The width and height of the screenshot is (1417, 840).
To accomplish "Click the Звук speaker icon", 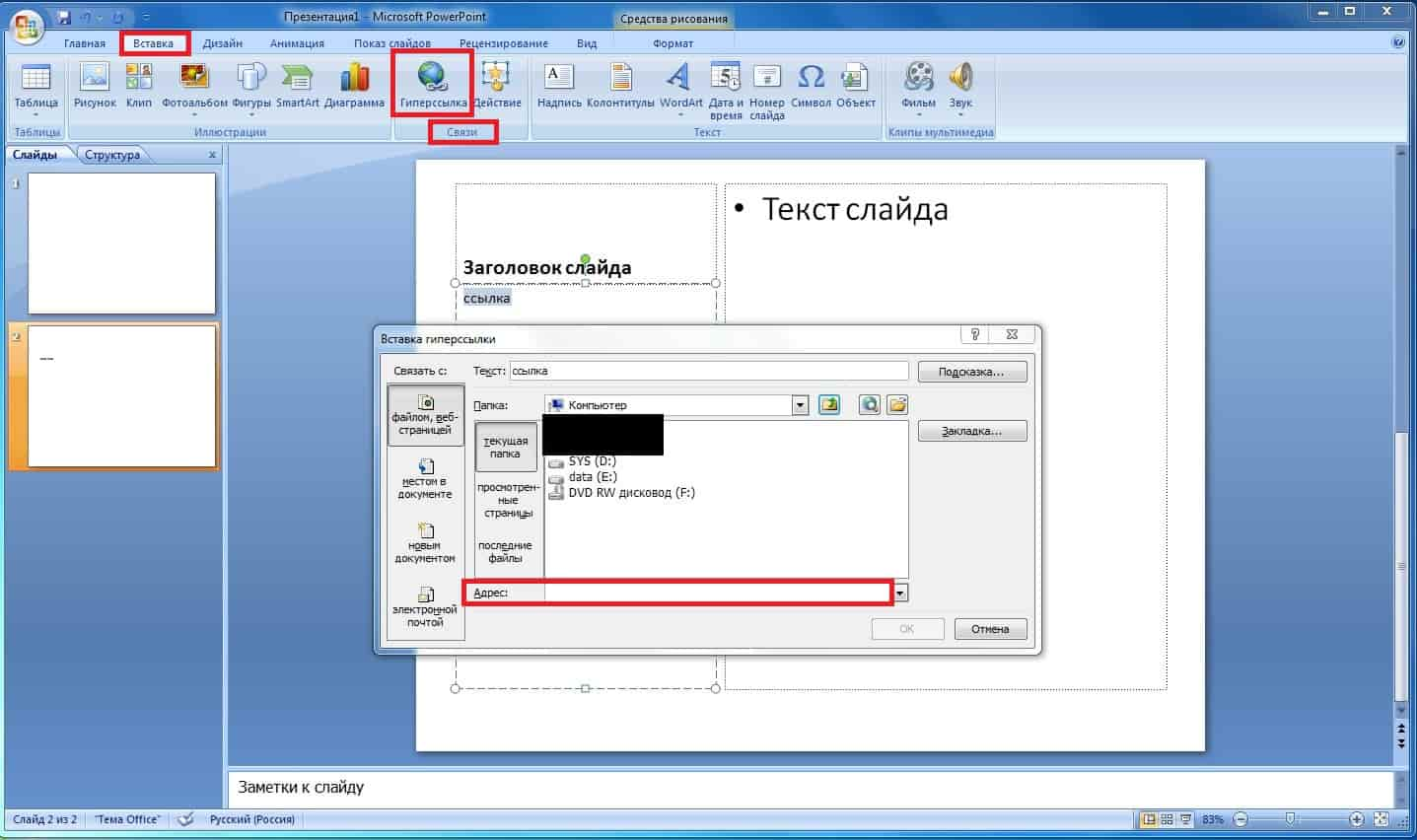I will 960,76.
